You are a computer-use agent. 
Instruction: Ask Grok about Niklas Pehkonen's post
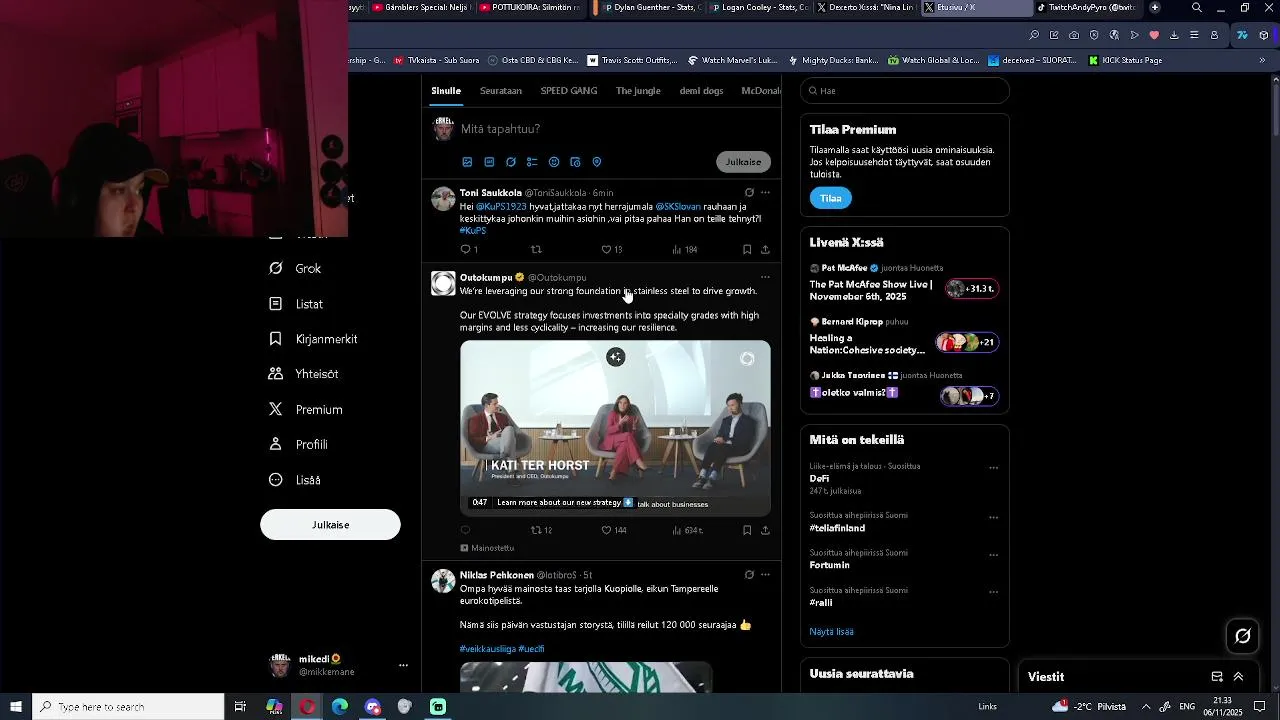[749, 575]
